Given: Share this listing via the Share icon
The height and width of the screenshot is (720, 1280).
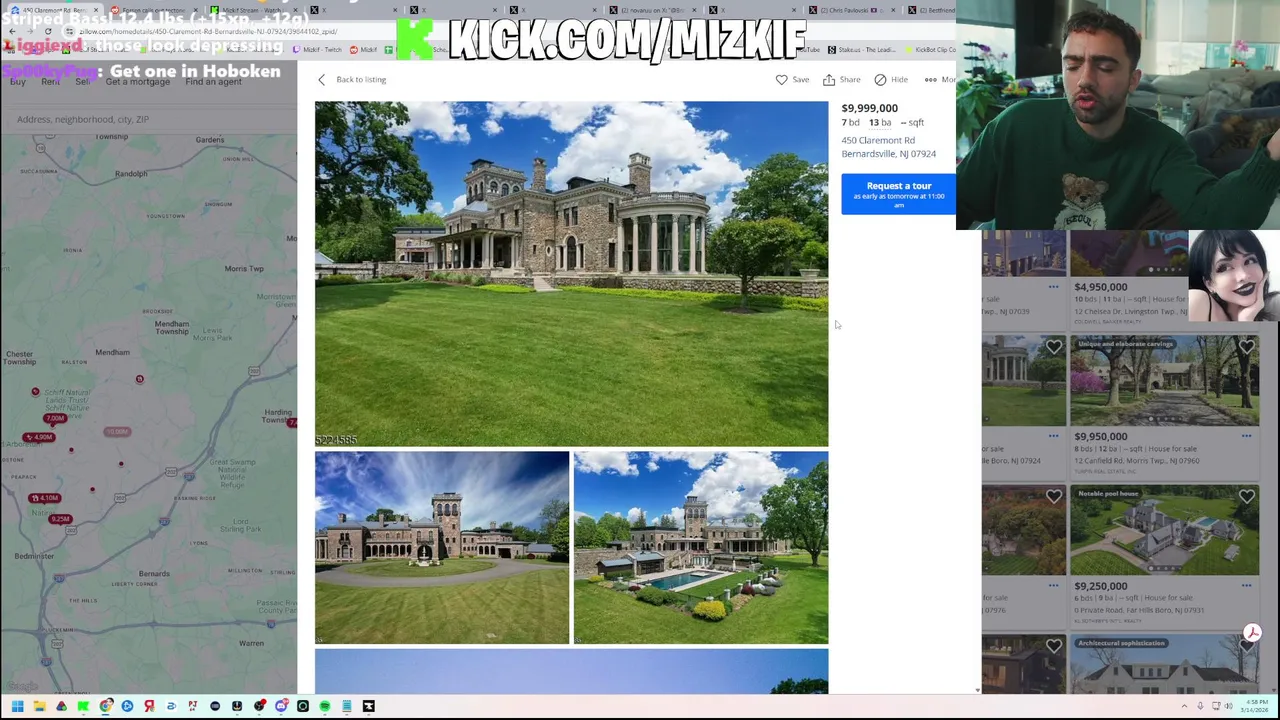Looking at the screenshot, I should (x=829, y=79).
